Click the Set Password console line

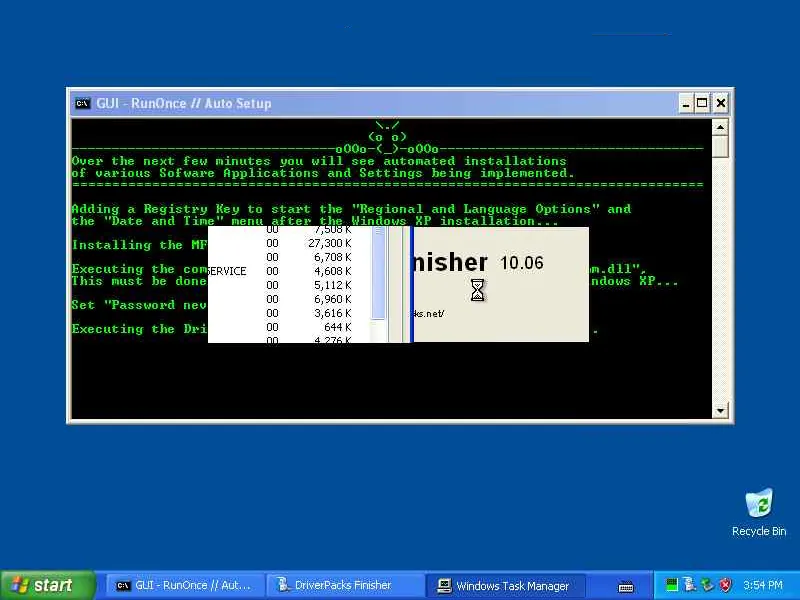click(x=139, y=305)
